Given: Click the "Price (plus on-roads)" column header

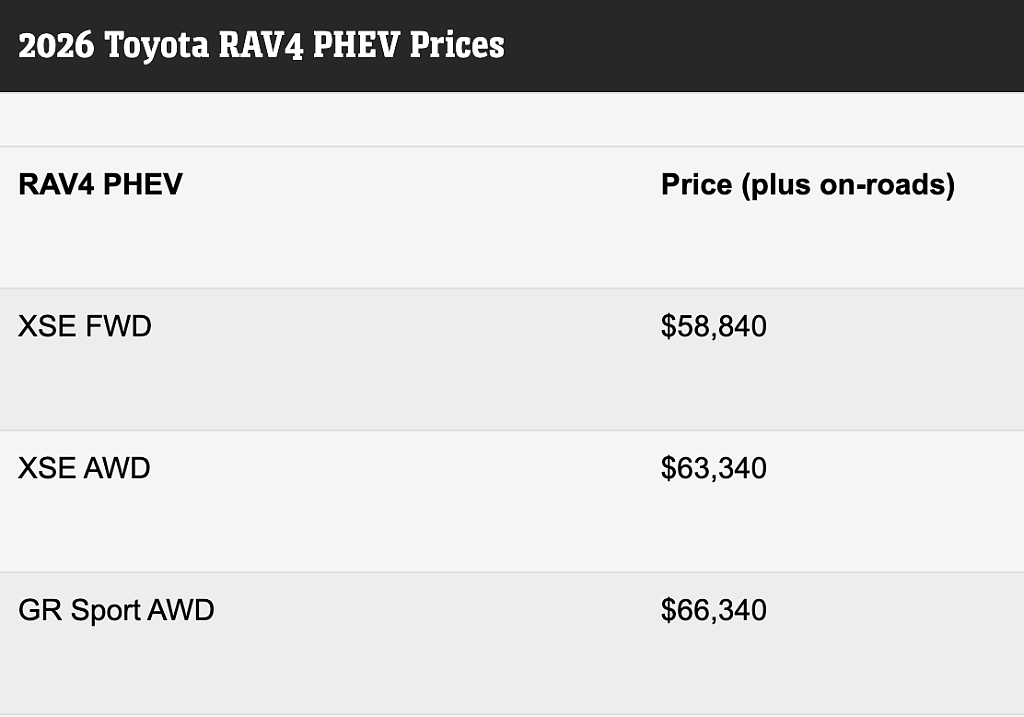Looking at the screenshot, I should tap(807, 184).
